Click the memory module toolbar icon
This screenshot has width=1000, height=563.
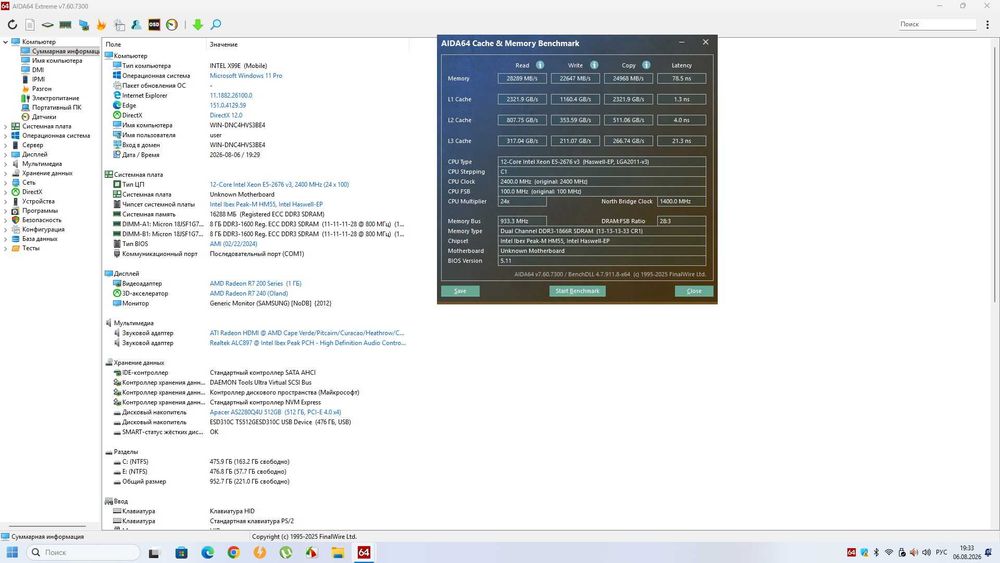(x=65, y=24)
